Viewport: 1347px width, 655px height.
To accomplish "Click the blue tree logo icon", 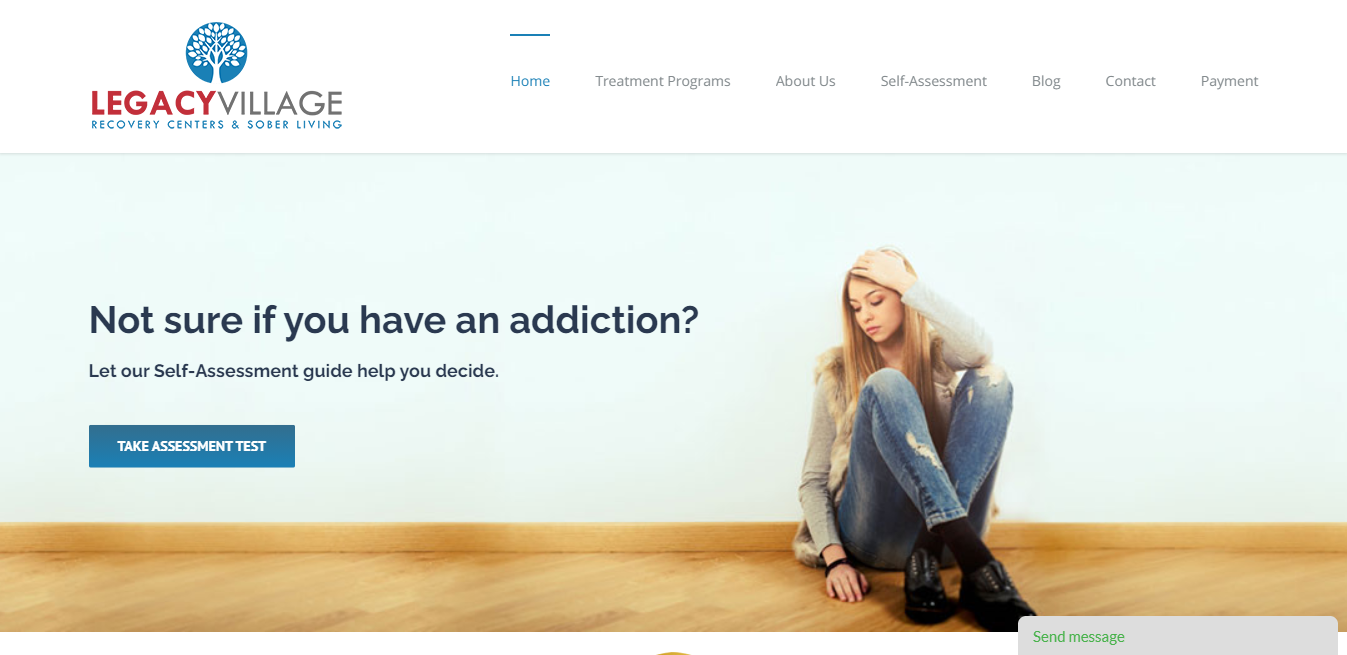I will coord(216,52).
